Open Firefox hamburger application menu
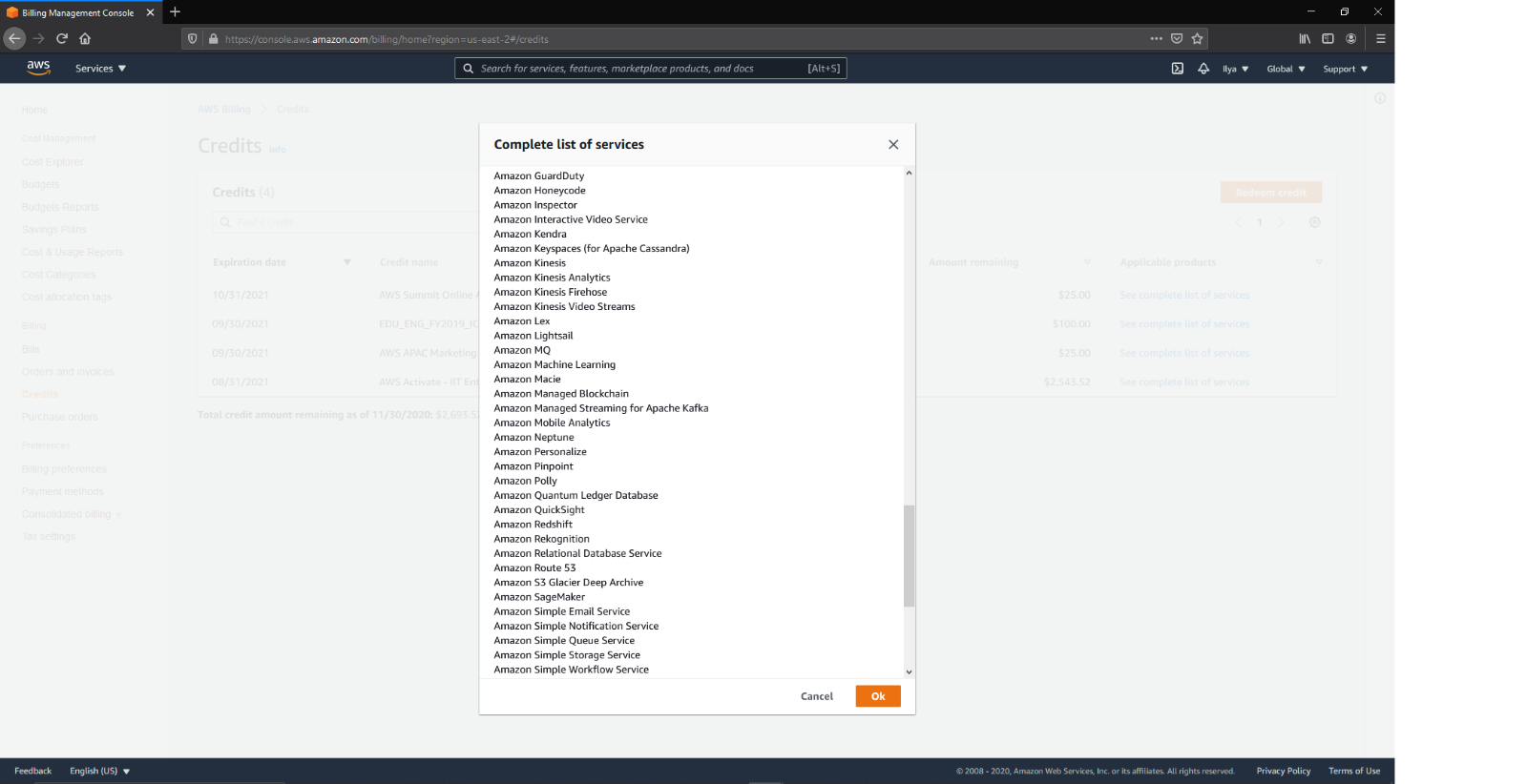Screen dimensions: 1527x784 (x=1380, y=39)
